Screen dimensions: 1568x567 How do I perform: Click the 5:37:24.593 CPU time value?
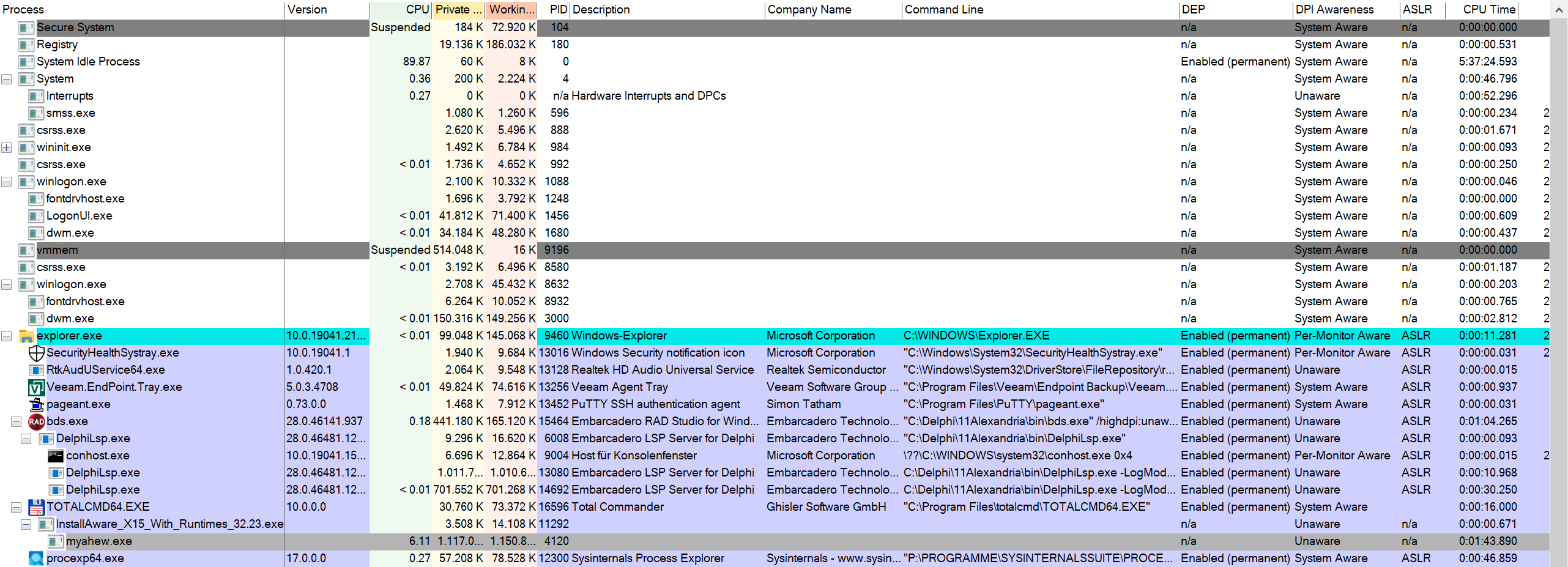coord(1488,62)
